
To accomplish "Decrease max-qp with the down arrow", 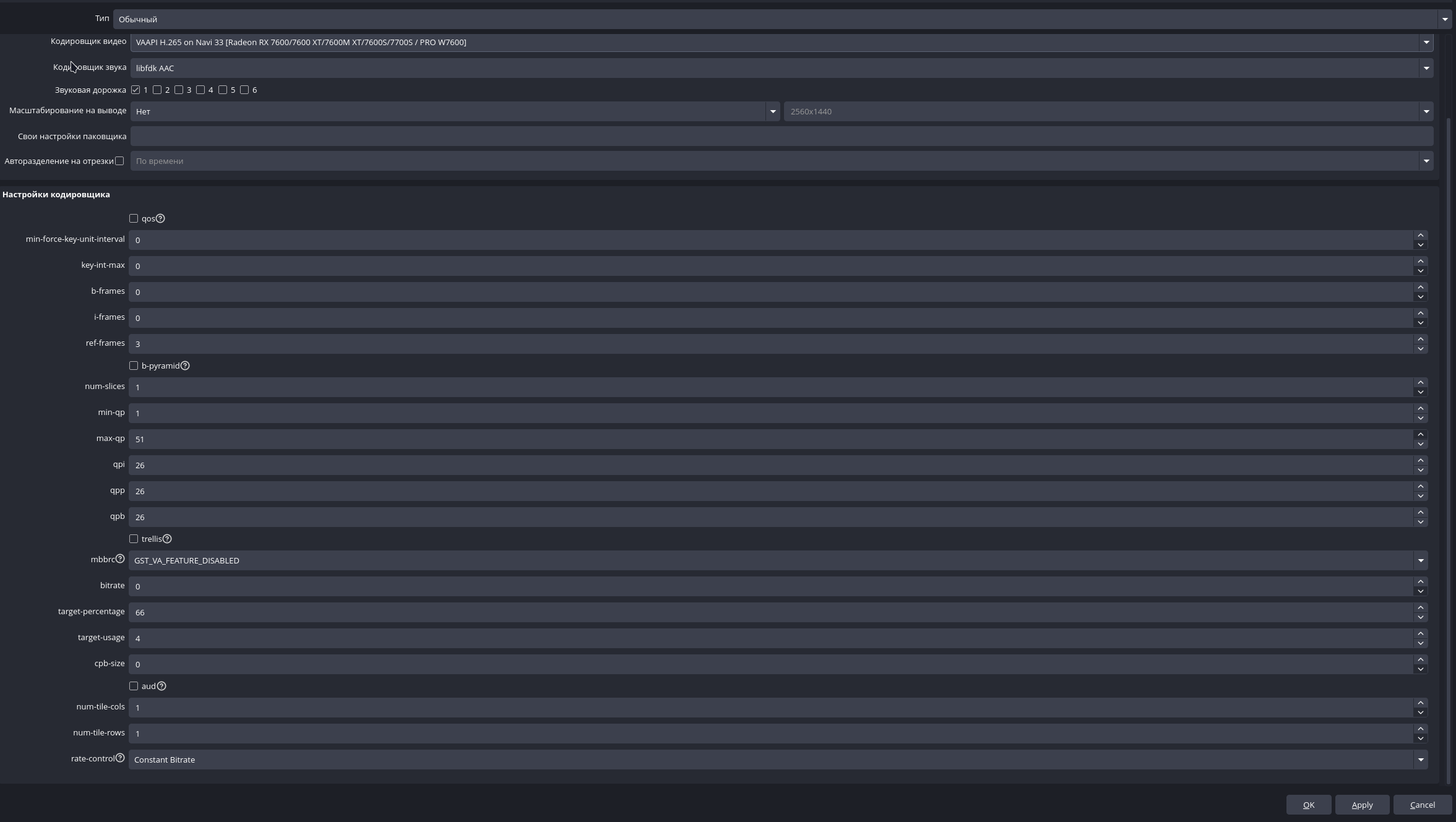I will tap(1421, 444).
